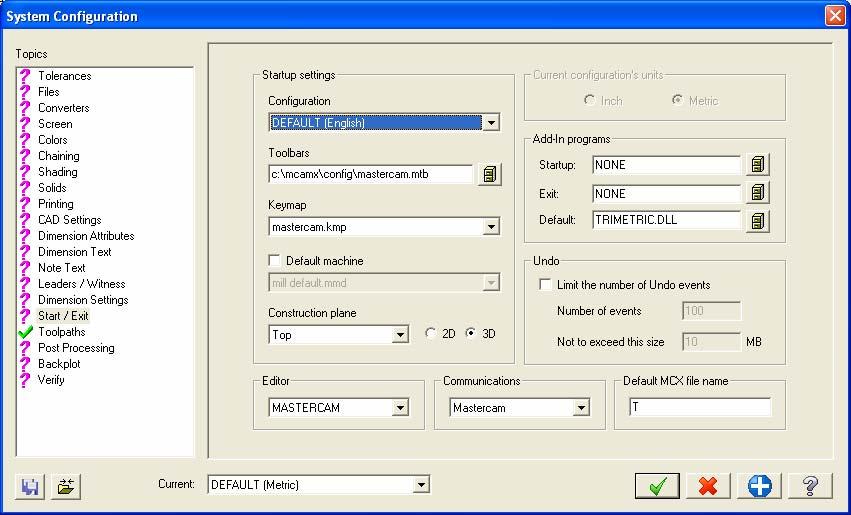Click the question mark icon beside Verify

pyautogui.click(x=25, y=380)
